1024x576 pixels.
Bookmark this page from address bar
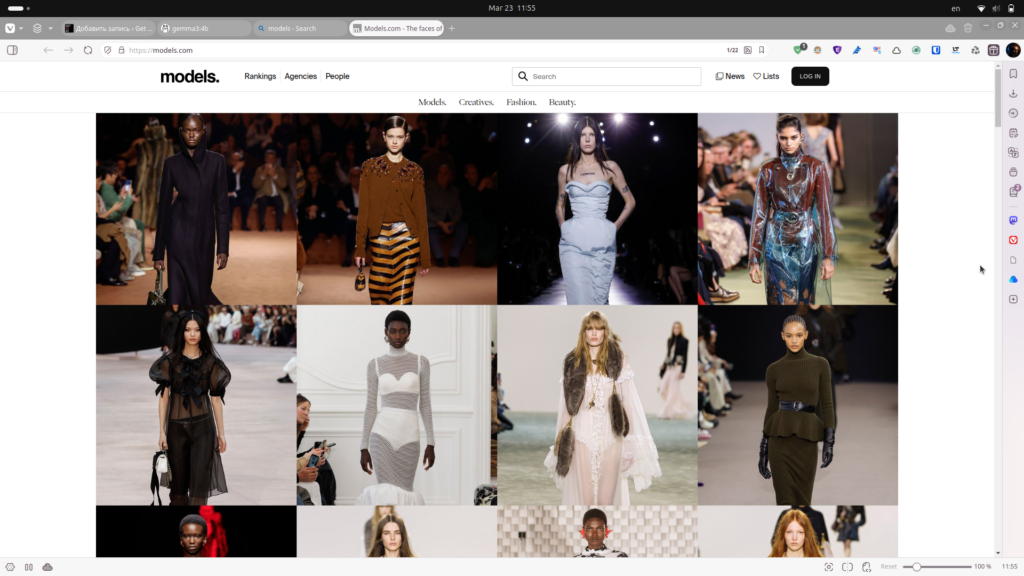[761, 50]
